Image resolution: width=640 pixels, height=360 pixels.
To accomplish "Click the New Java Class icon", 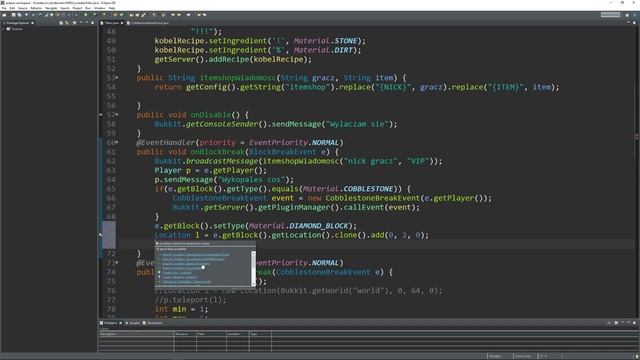I will click(x=121, y=15).
